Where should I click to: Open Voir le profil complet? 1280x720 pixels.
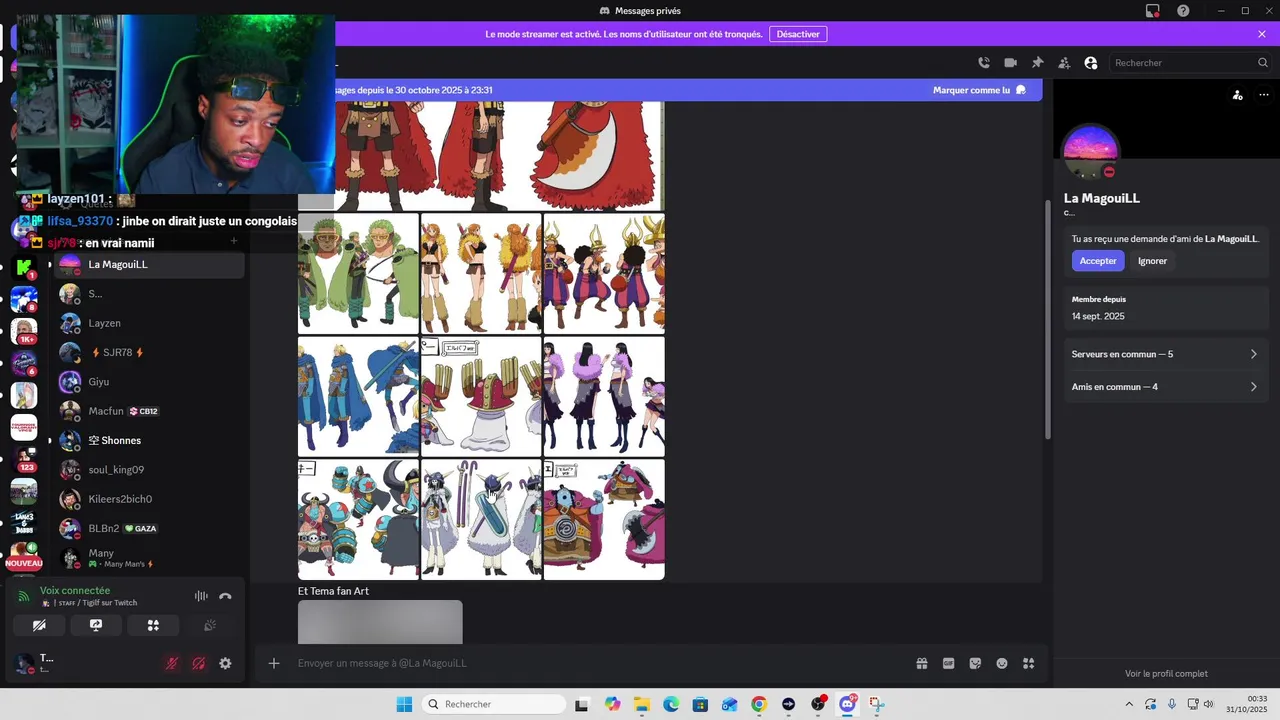pyautogui.click(x=1166, y=674)
